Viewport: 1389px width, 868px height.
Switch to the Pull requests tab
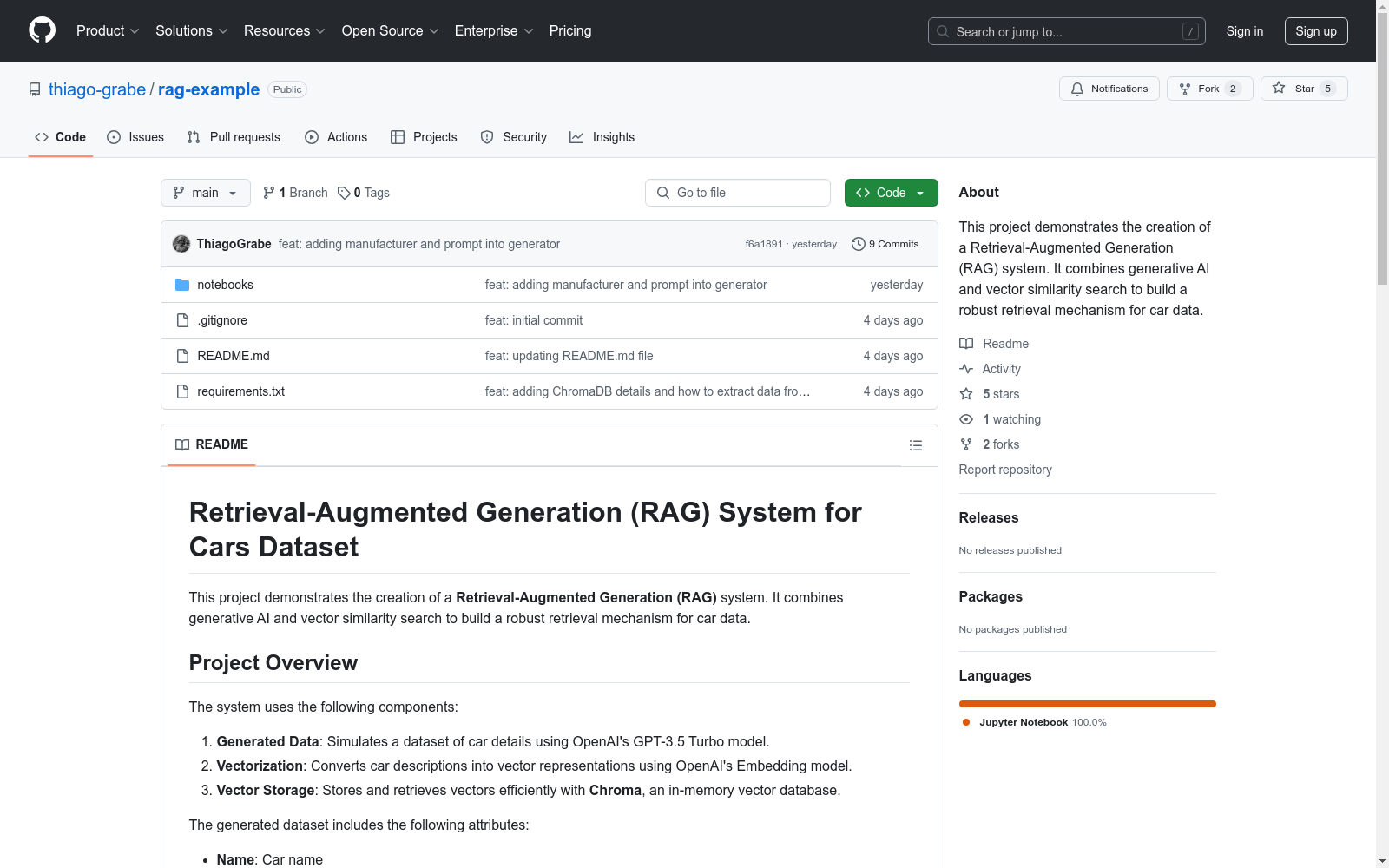tap(234, 137)
